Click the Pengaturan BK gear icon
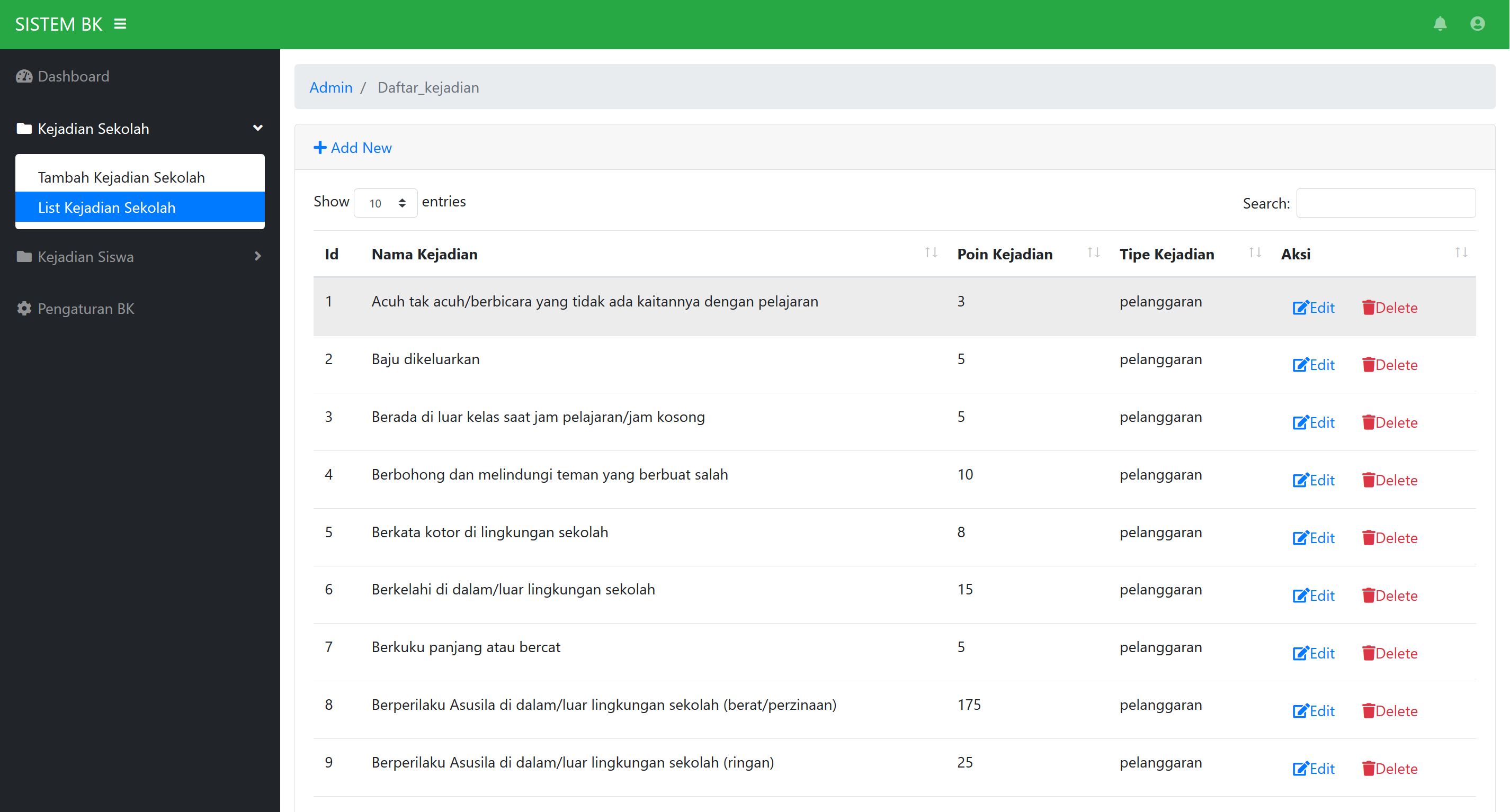 click(24, 309)
